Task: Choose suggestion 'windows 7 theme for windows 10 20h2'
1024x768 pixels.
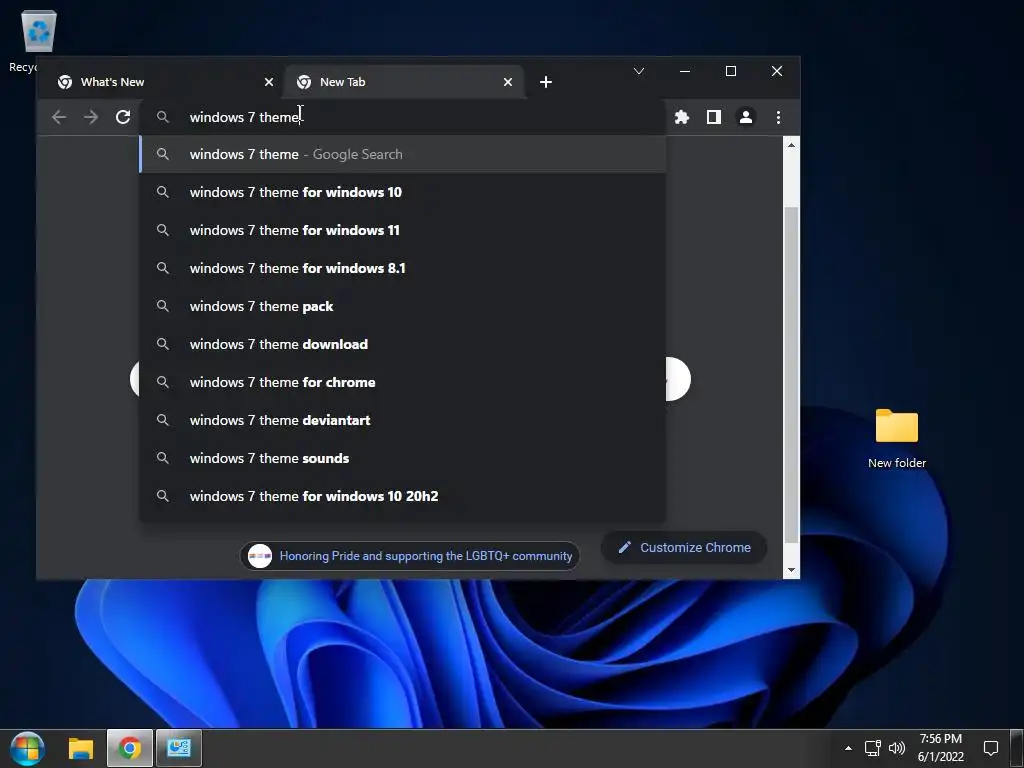Action: 403,496
